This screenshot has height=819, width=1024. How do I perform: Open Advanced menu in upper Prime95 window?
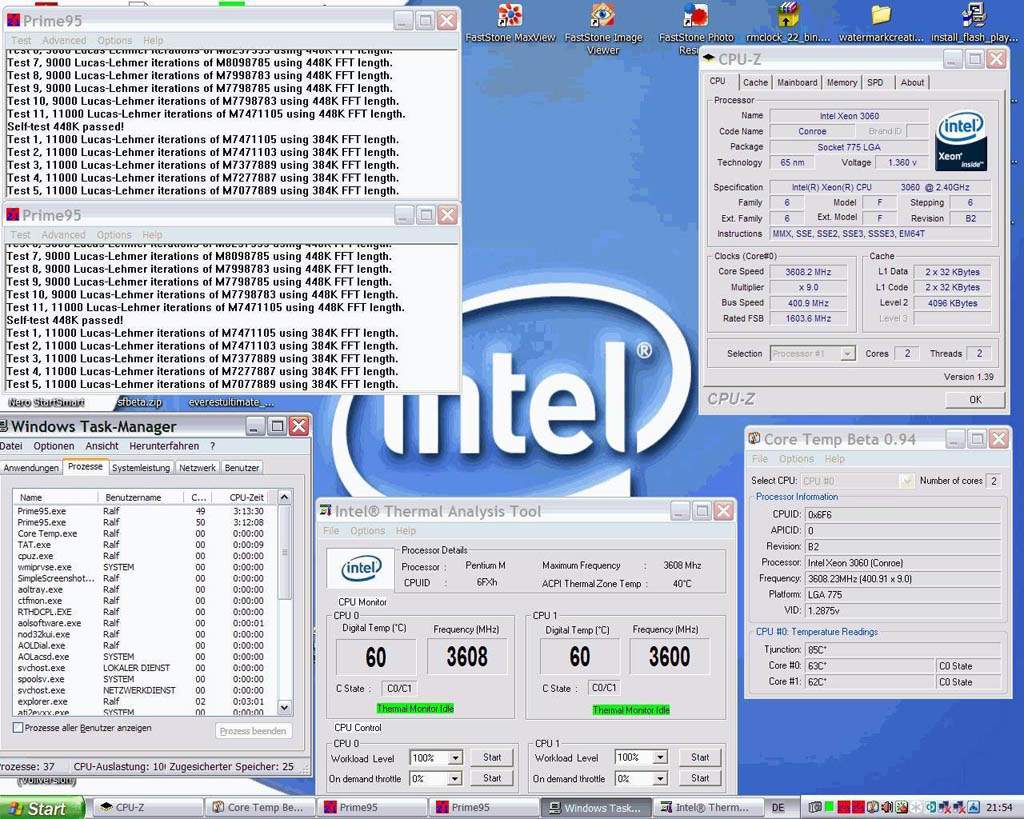pyautogui.click(x=64, y=40)
